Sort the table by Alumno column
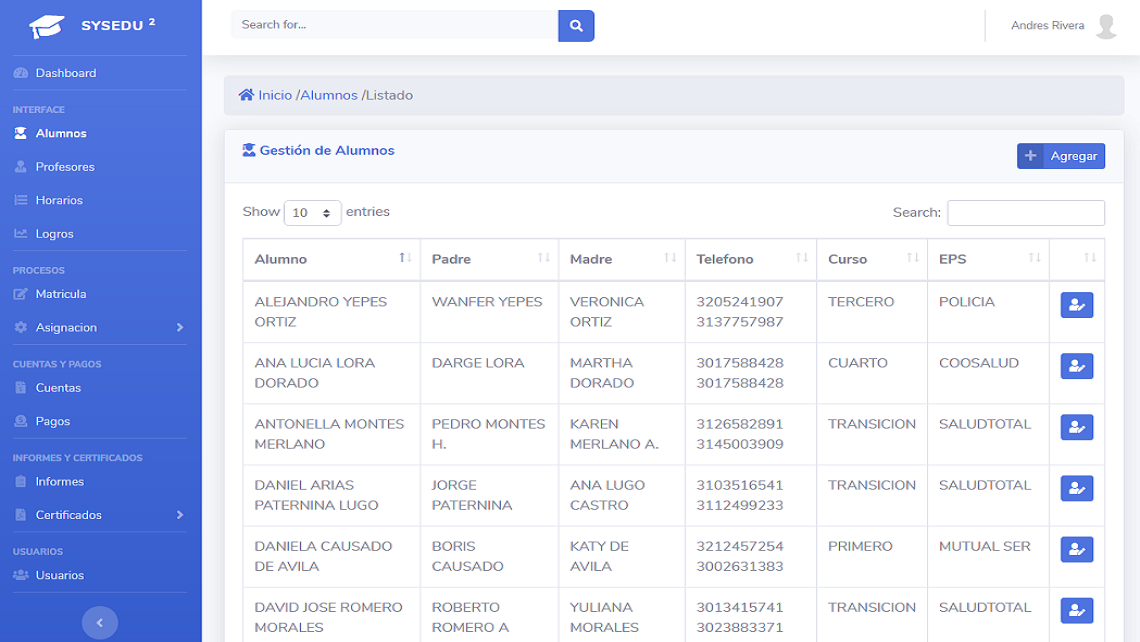Screen dimensions: 1140x642 point(330,259)
